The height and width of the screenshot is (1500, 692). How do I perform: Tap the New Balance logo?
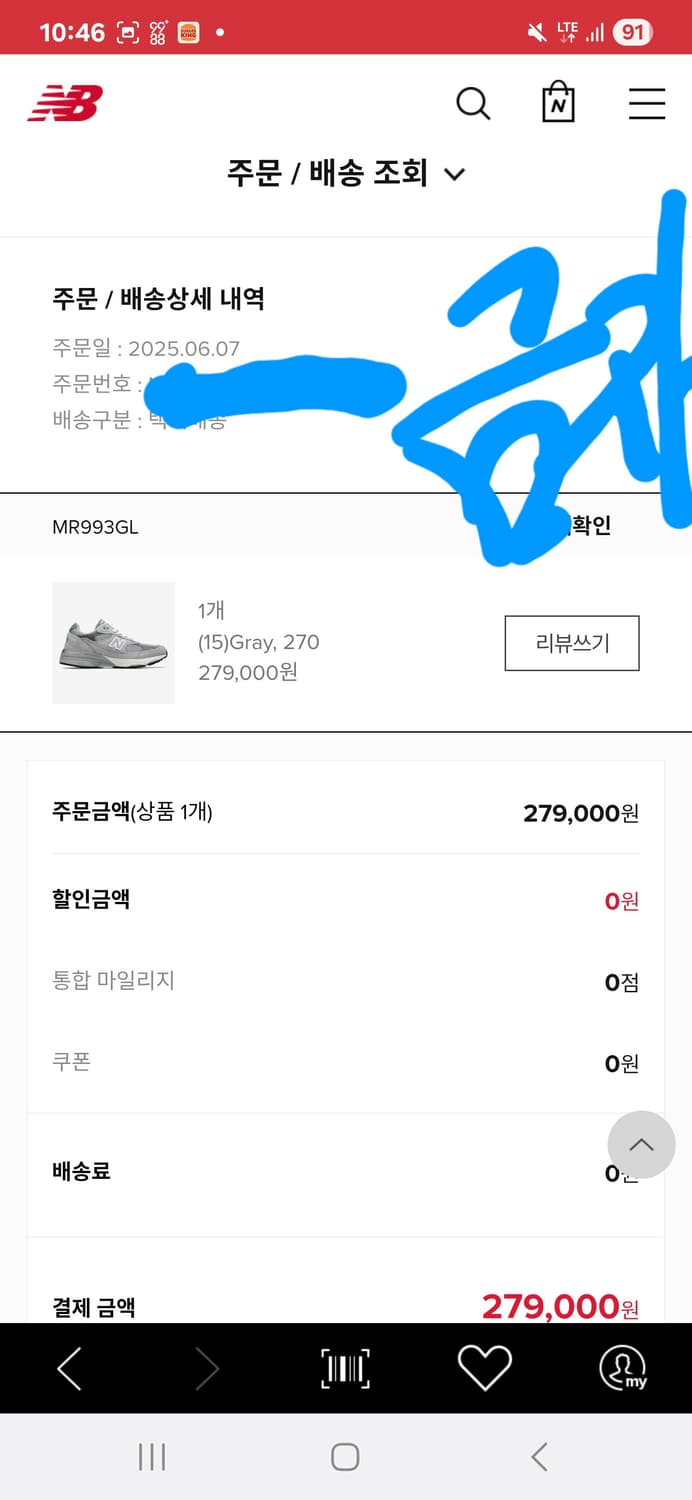(x=65, y=103)
